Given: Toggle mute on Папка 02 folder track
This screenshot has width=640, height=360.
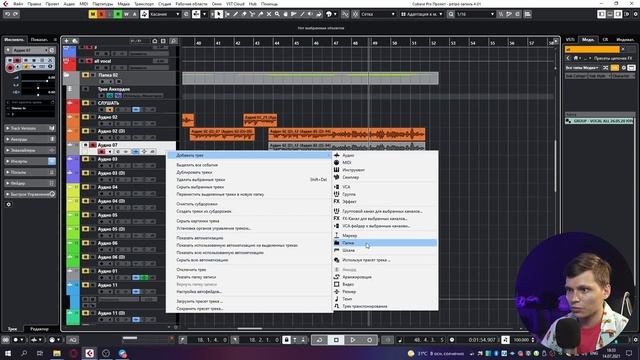Looking at the screenshot, I should [85, 75].
